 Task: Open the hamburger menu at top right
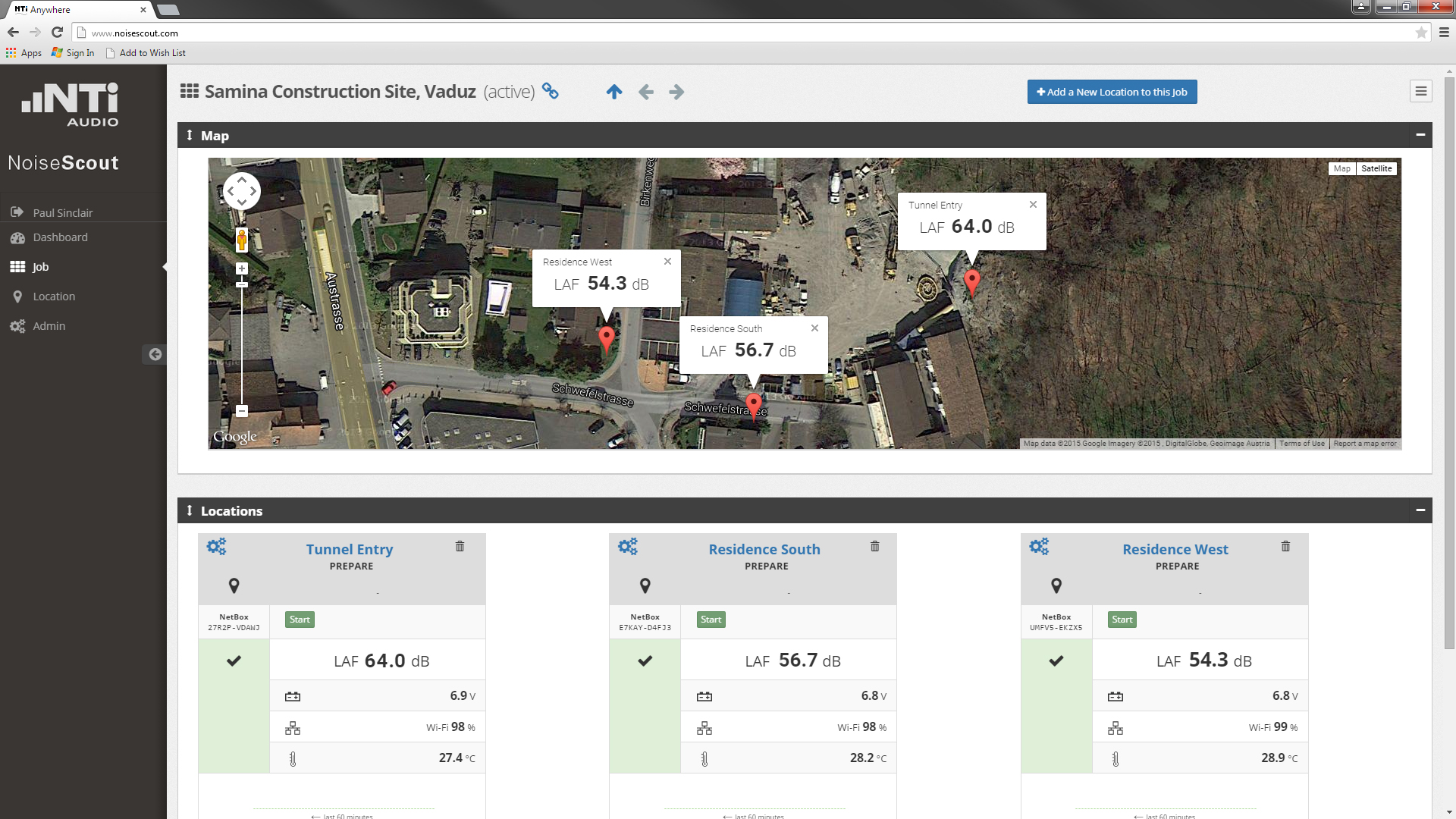[x=1420, y=92]
